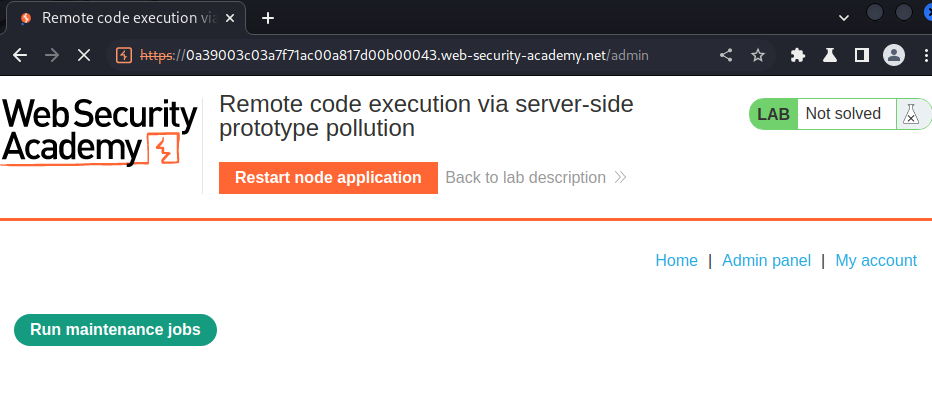This screenshot has height=404, width=932.
Task: Click the lab flask status icon
Action: coord(911,113)
